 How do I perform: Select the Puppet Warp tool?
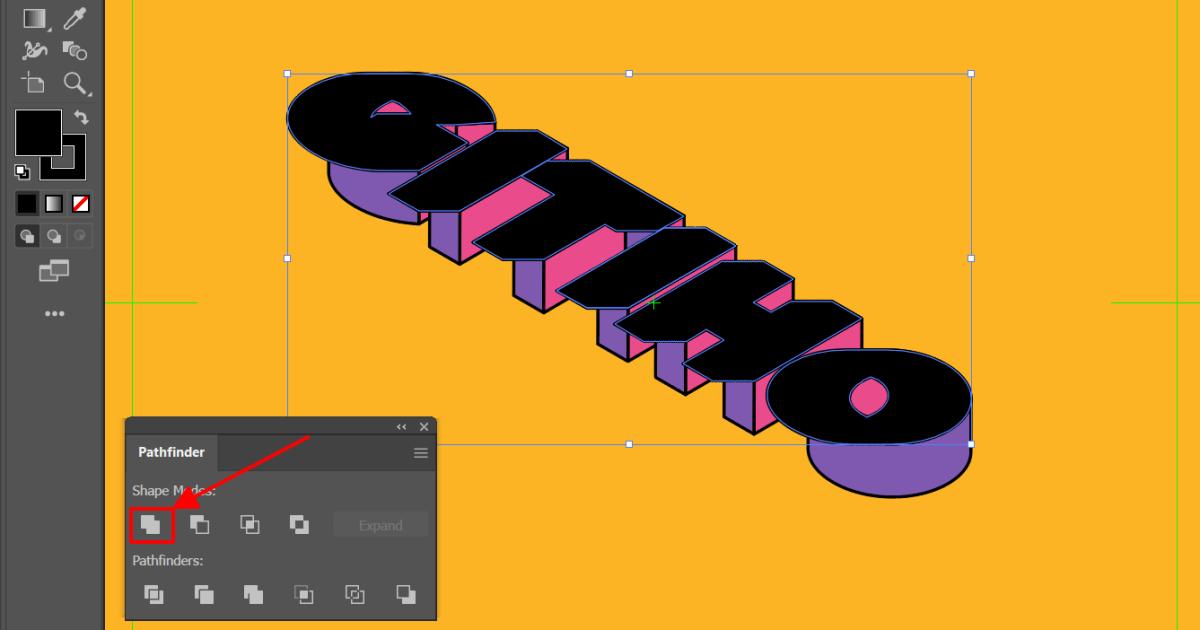click(35, 49)
